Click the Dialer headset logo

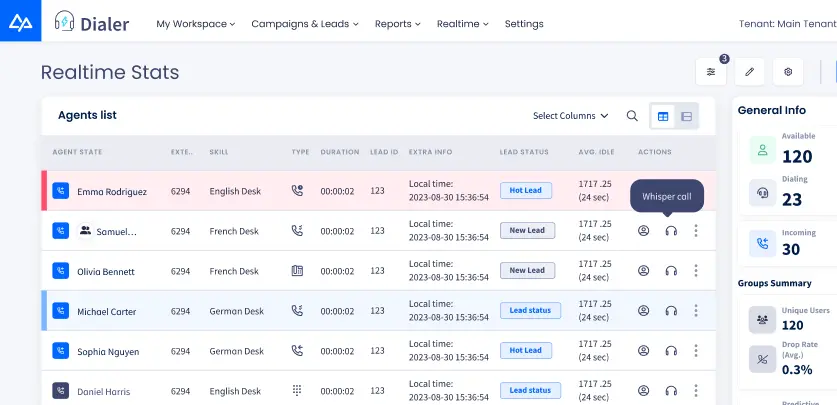pyautogui.click(x=64, y=22)
